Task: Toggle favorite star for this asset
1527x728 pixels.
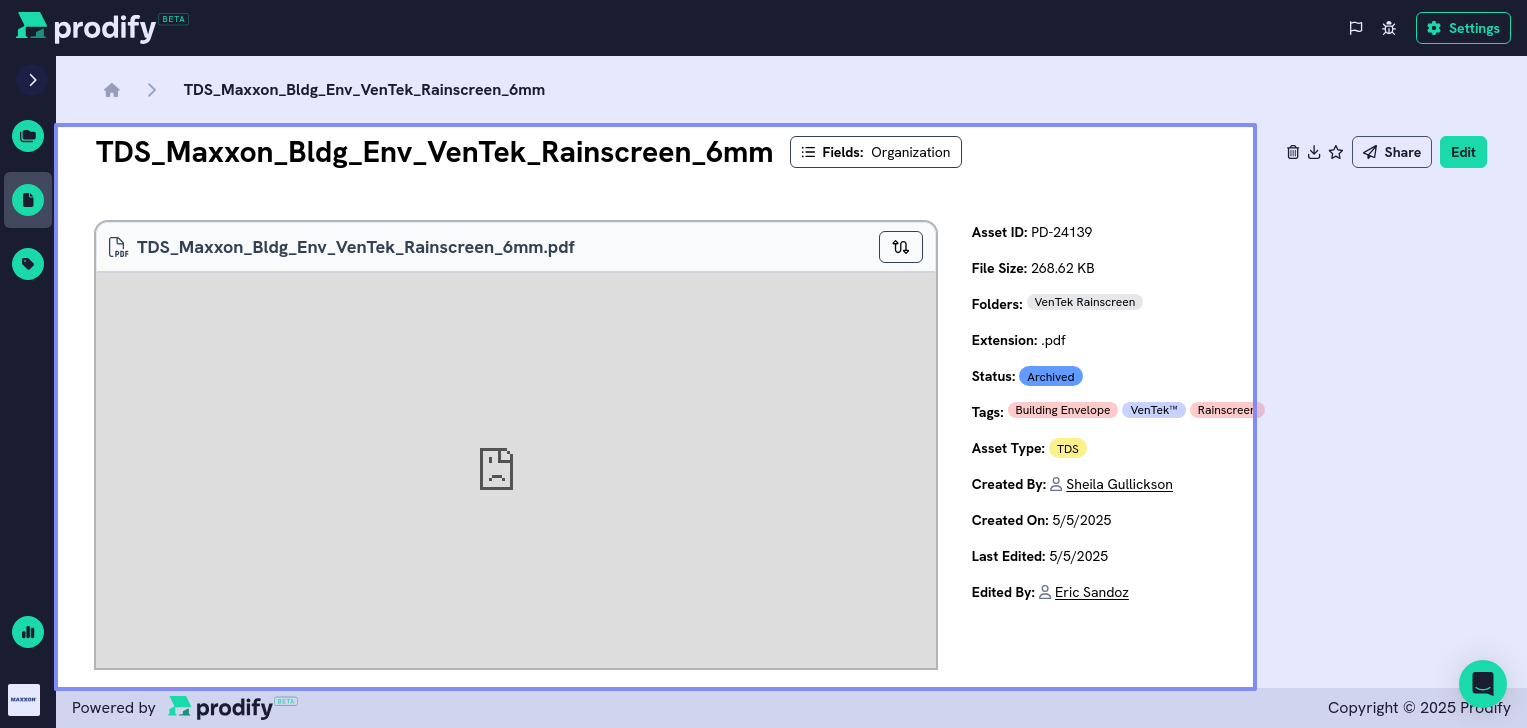Action: (x=1336, y=152)
